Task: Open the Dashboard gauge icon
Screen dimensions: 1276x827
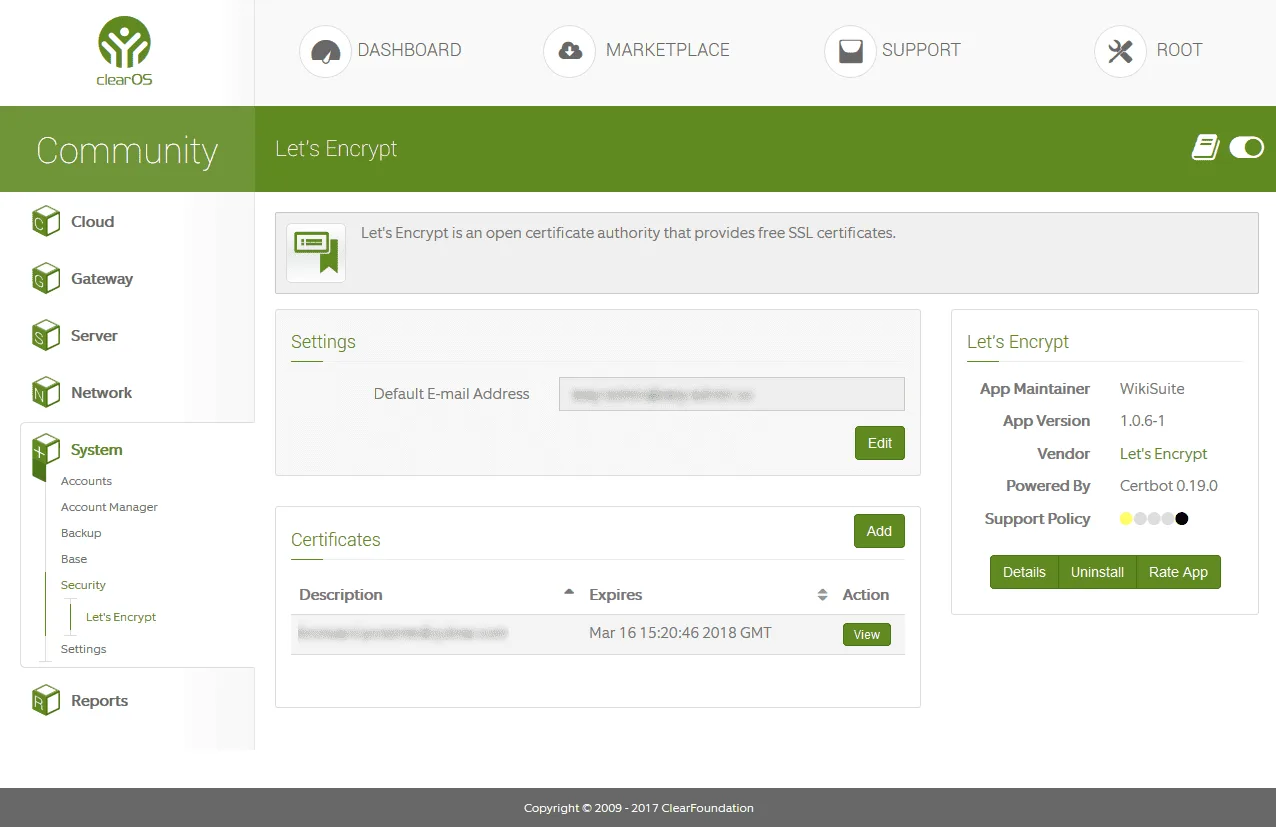Action: tap(325, 51)
